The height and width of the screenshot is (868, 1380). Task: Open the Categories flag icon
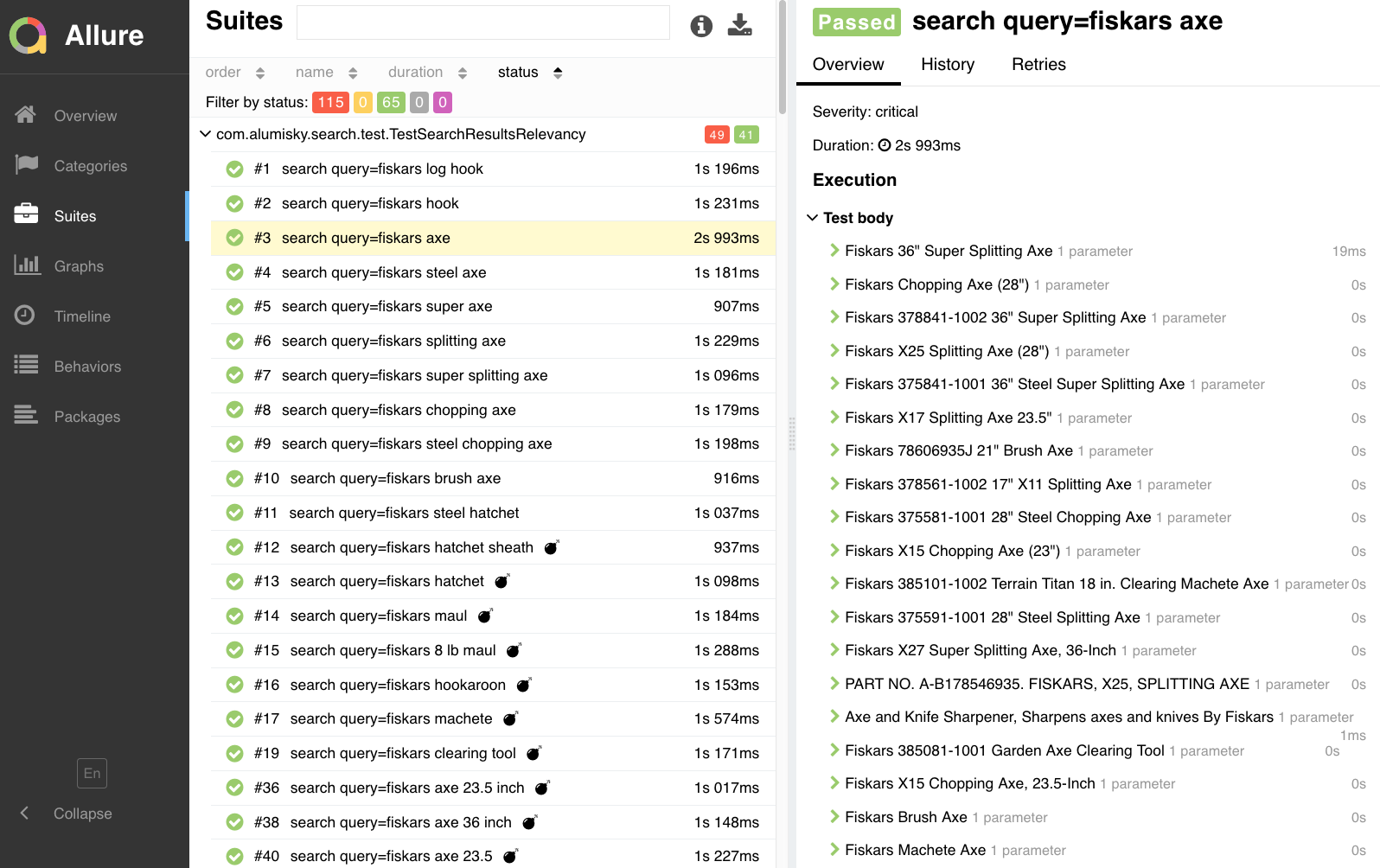(x=26, y=165)
